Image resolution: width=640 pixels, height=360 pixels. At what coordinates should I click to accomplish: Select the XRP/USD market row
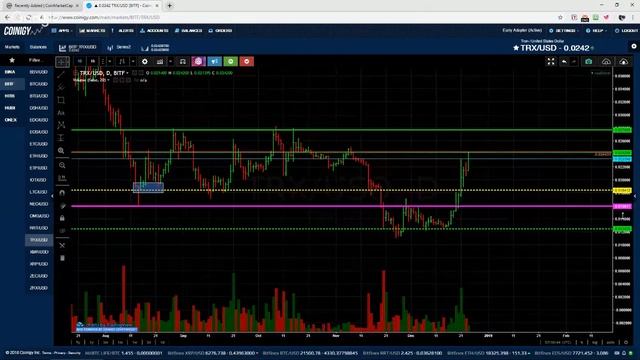(39, 264)
